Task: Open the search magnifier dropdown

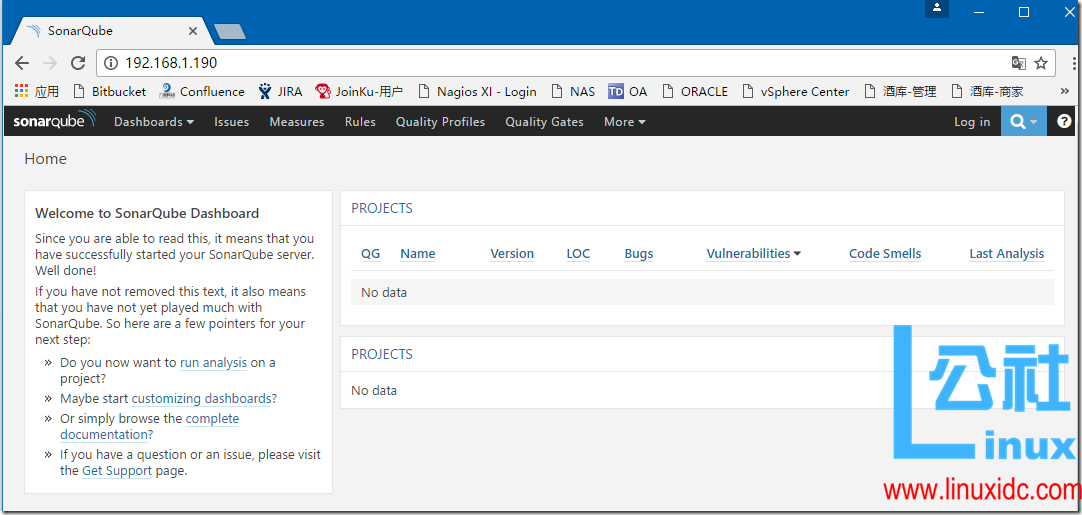Action: tap(1023, 122)
